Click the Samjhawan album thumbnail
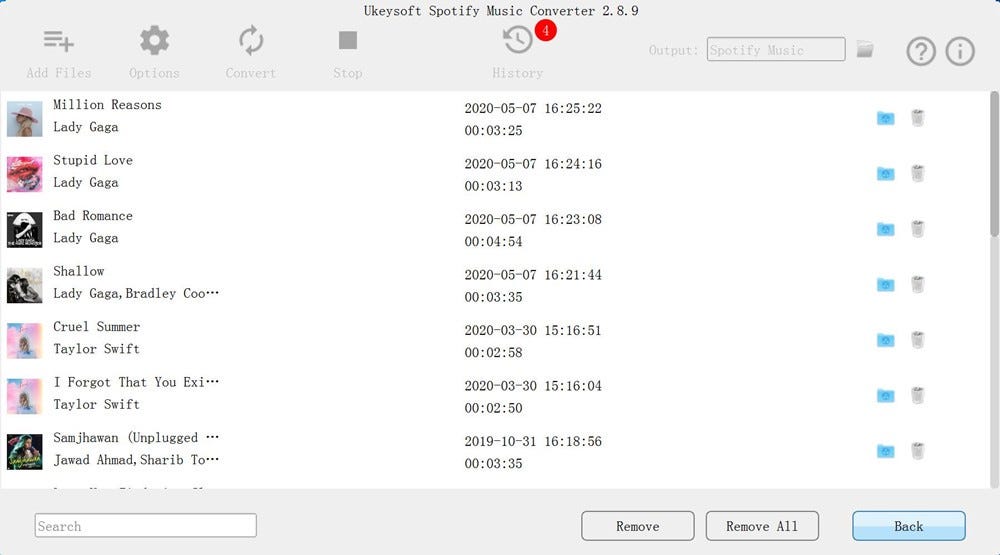The image size is (1000, 555). [24, 452]
